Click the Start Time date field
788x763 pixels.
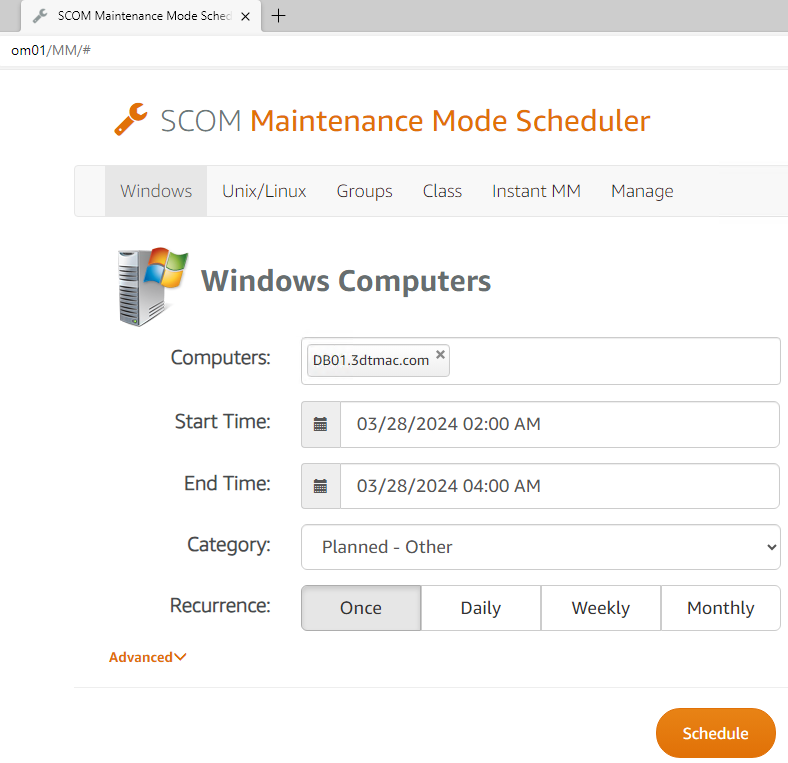click(x=560, y=424)
